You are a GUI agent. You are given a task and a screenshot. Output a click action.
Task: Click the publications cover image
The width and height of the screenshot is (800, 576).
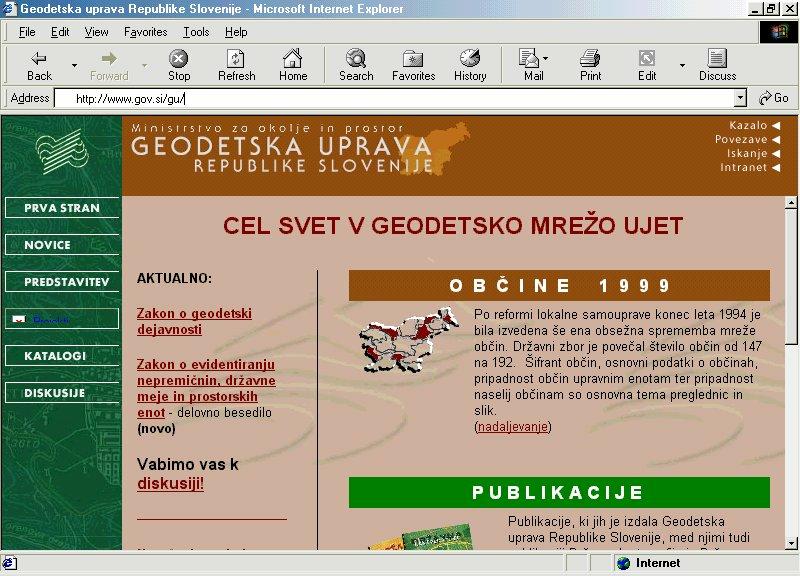tap(421, 537)
